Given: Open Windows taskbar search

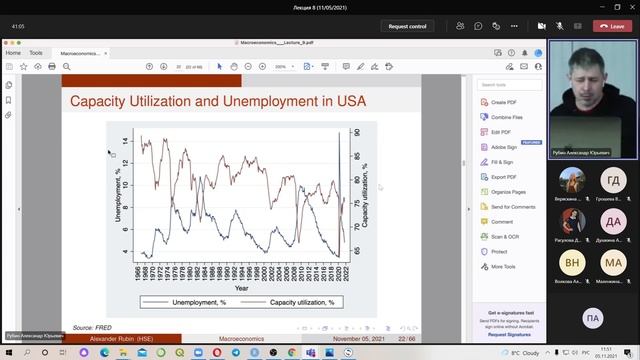Looking at the screenshot, I should tap(27, 352).
